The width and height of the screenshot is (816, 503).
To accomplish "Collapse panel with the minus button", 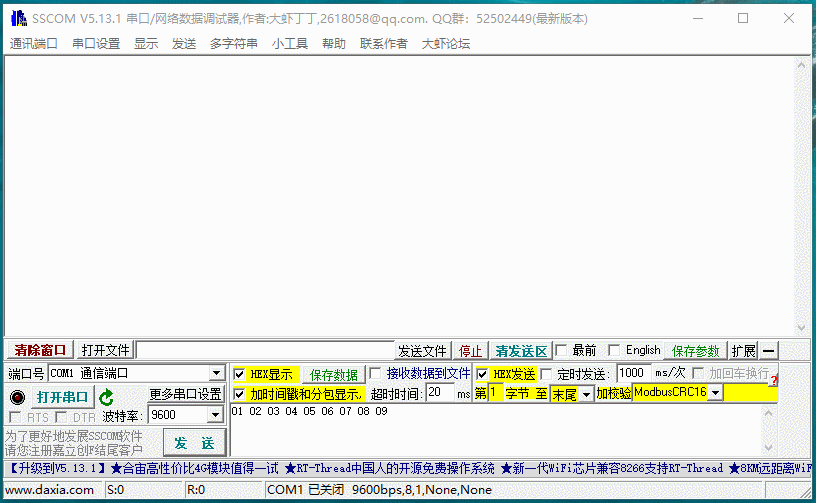I will coord(768,351).
